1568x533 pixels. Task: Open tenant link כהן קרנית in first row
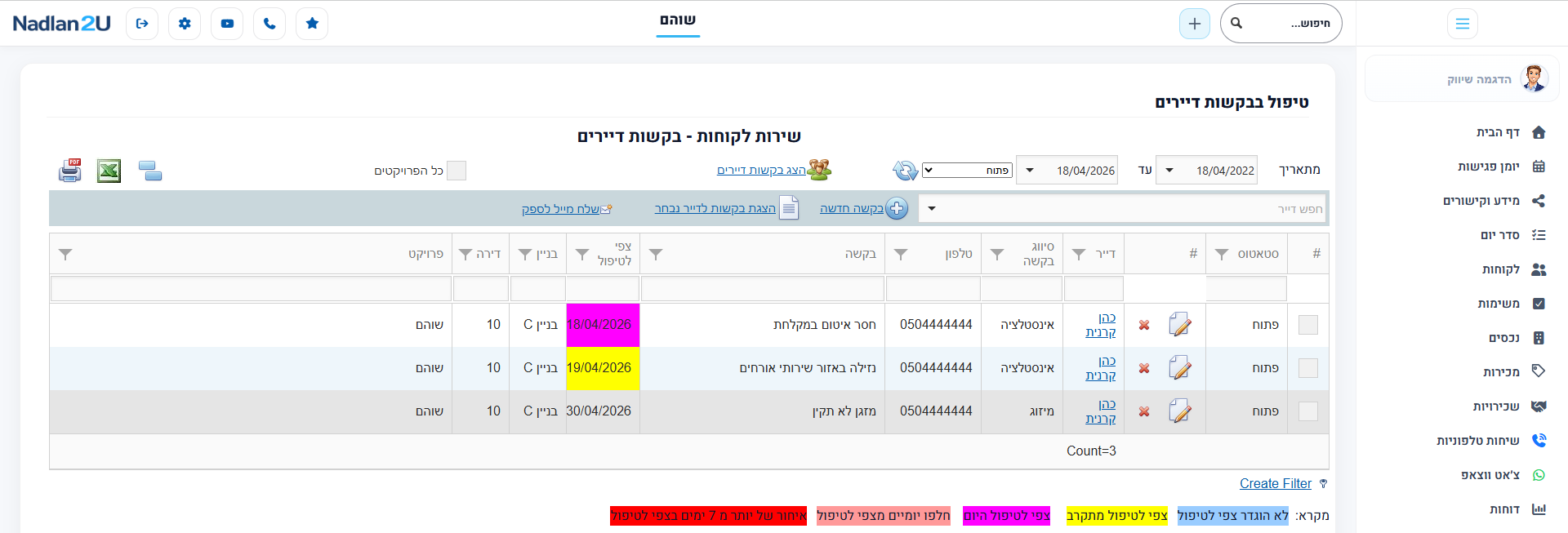pyautogui.click(x=1101, y=325)
